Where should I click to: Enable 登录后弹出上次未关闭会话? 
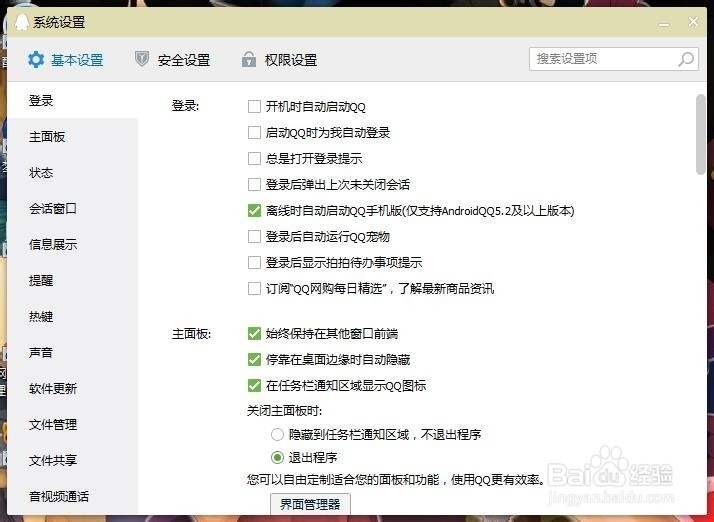point(254,184)
